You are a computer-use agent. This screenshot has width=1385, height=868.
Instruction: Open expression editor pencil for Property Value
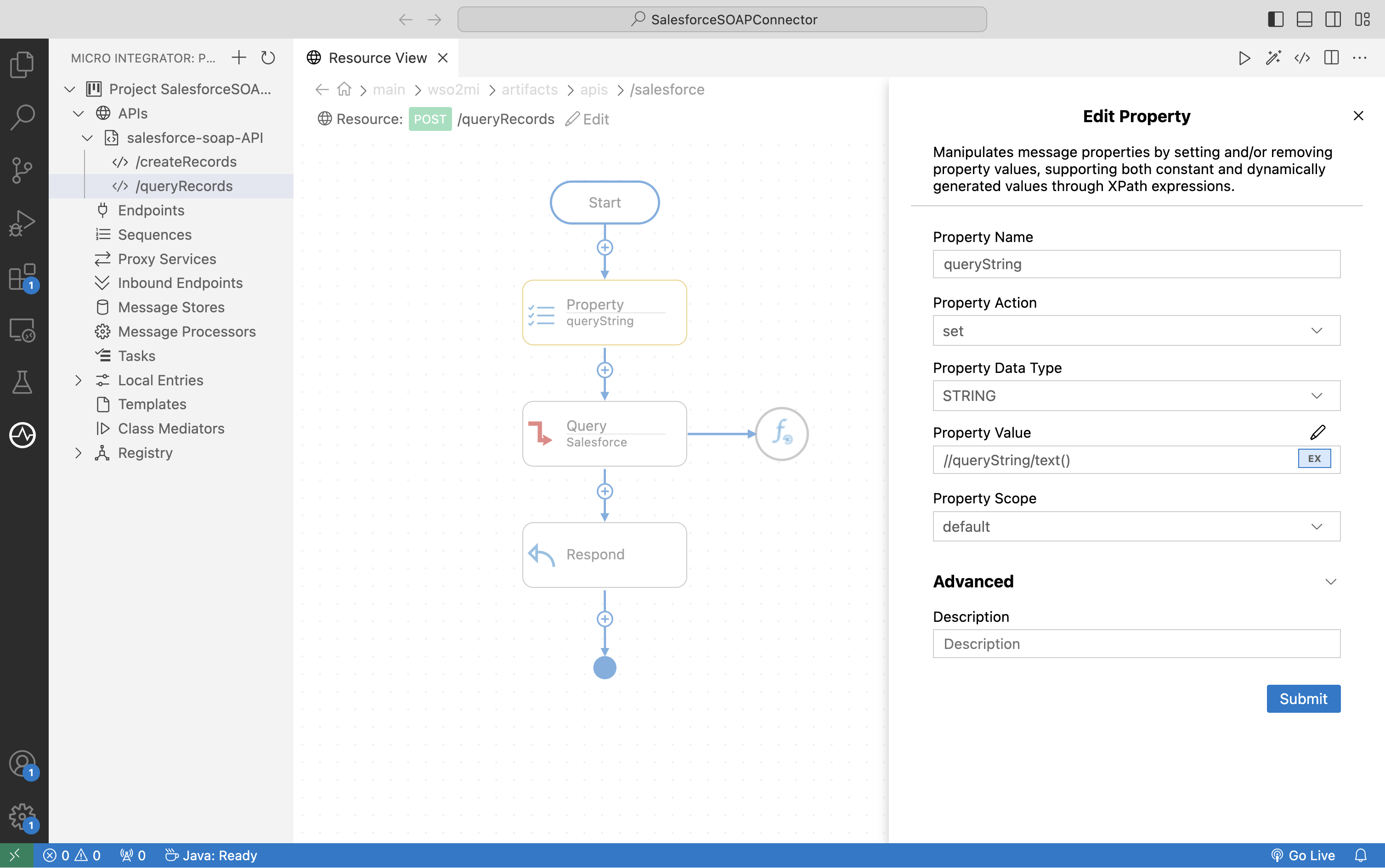point(1317,432)
